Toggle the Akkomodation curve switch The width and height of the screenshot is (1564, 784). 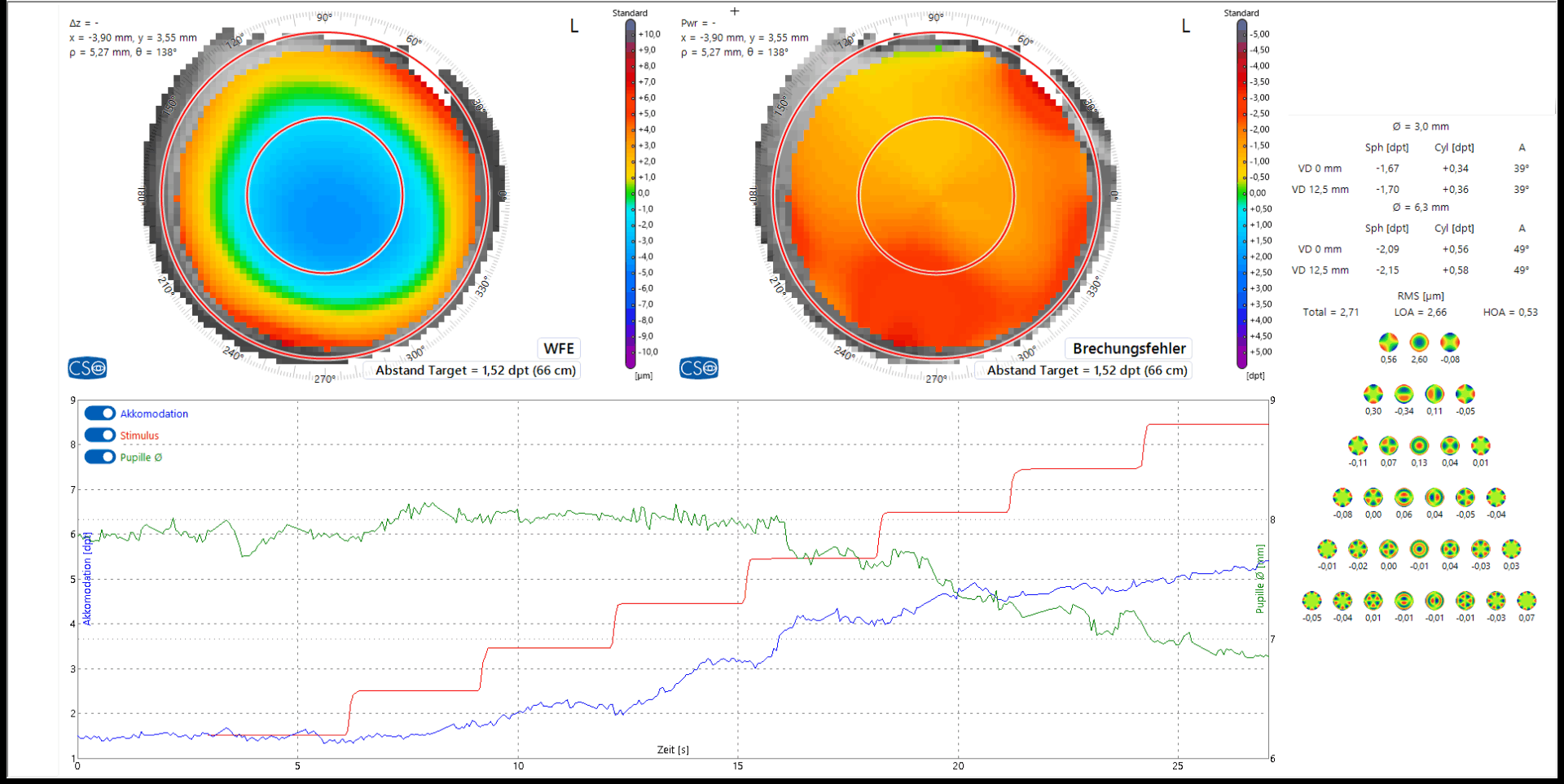99,414
